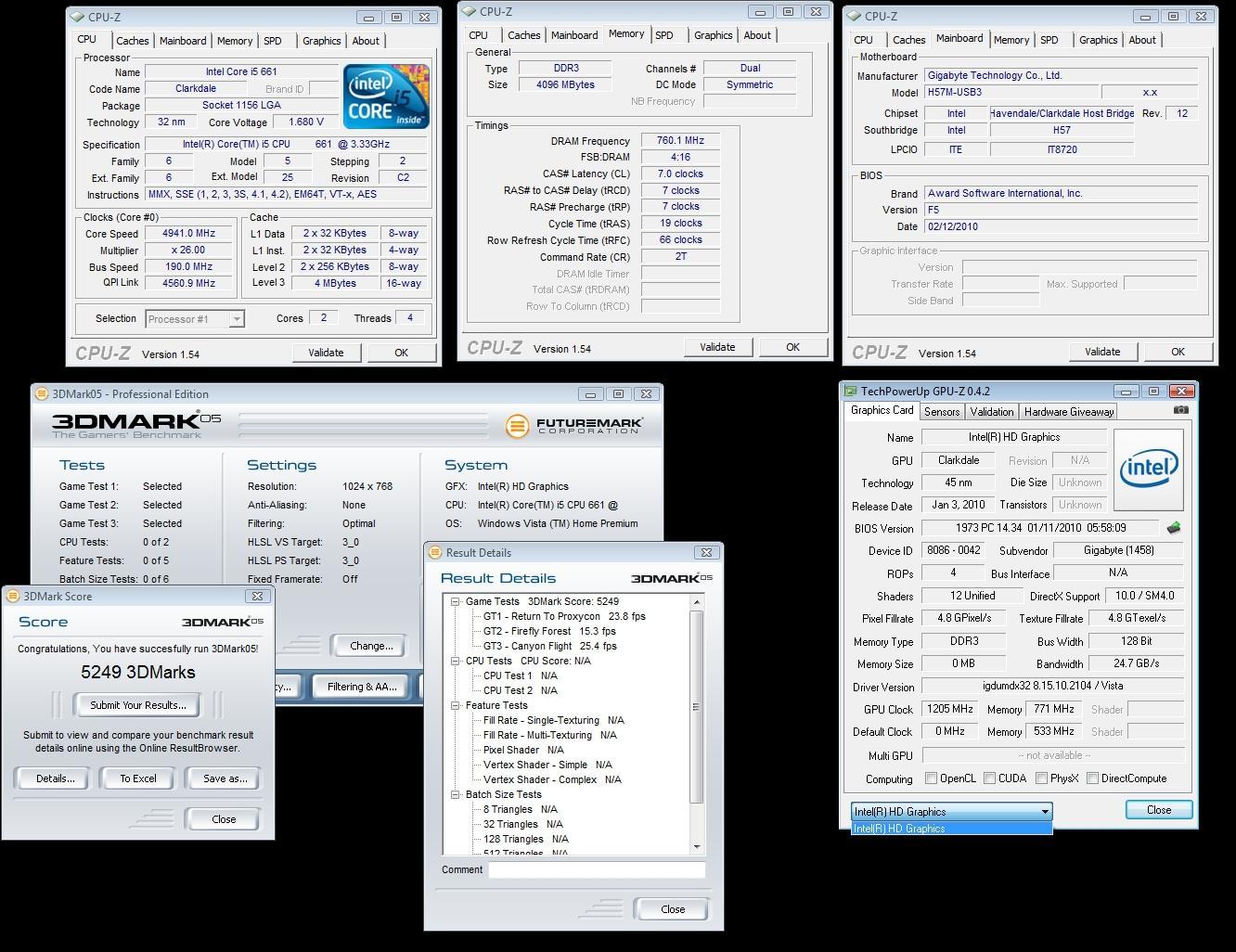Click Close in the GPU-Z window
The width and height of the screenshot is (1236, 952).
click(x=1159, y=810)
